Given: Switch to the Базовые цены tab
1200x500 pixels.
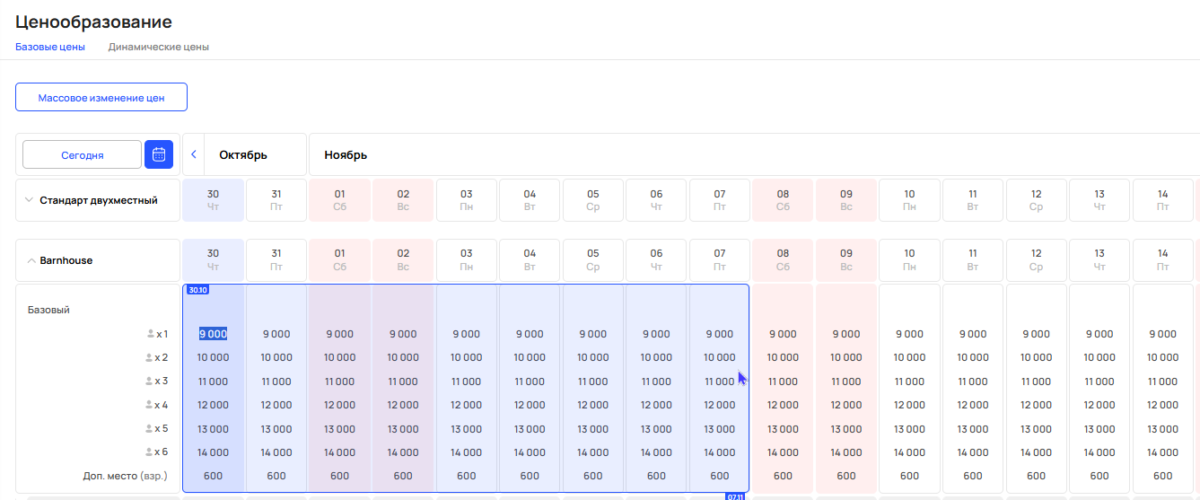Looking at the screenshot, I should click(x=50, y=47).
